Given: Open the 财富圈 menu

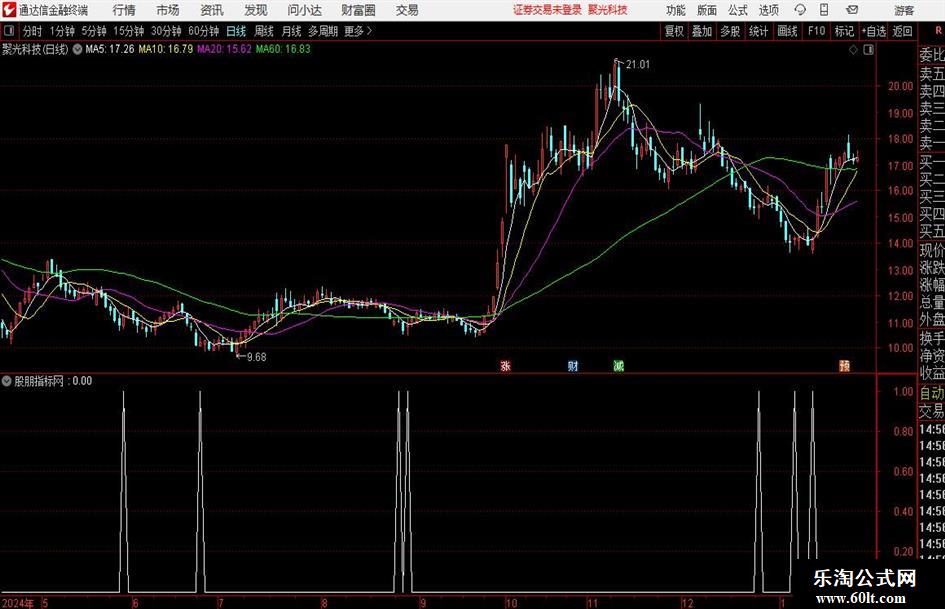Looking at the screenshot, I should click(358, 10).
